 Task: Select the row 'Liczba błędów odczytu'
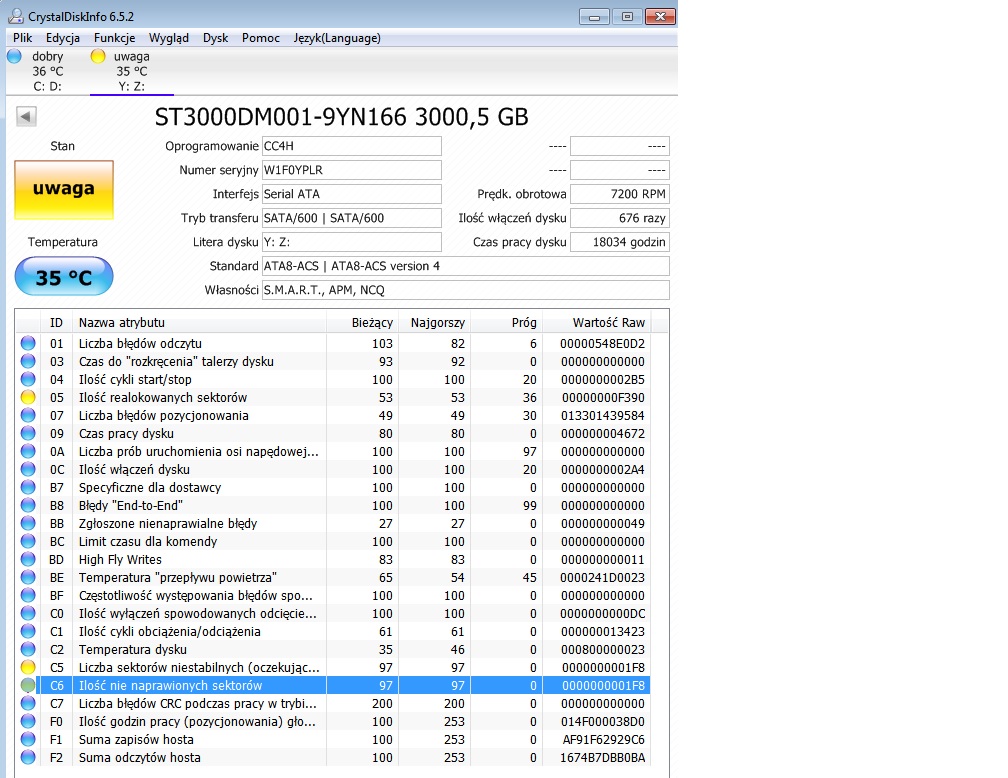332,343
